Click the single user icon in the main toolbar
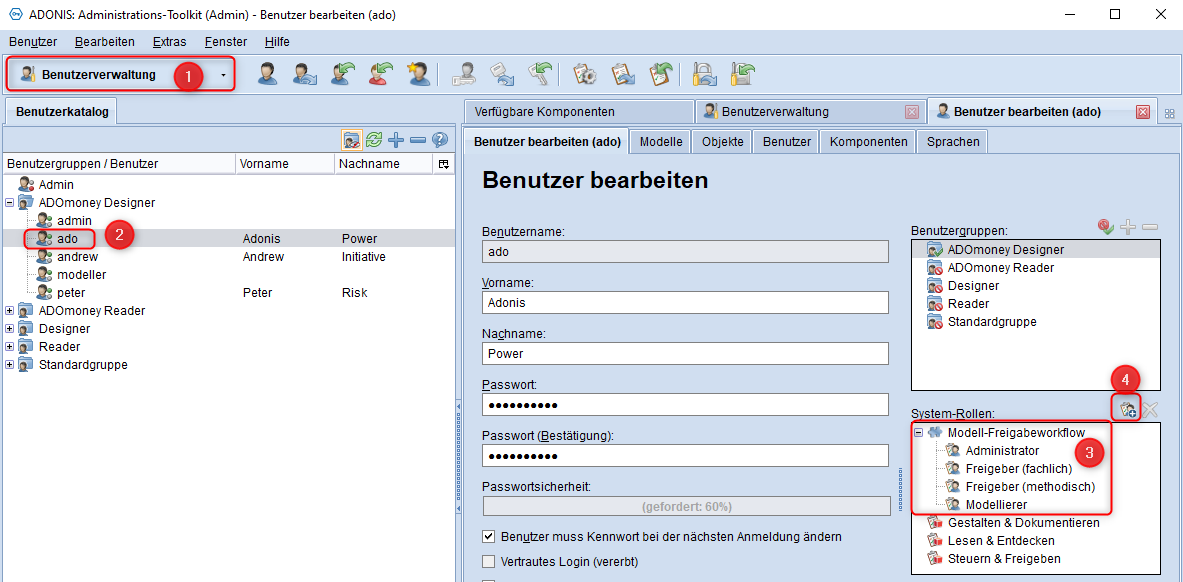The width and height of the screenshot is (1183, 582). tap(269, 74)
